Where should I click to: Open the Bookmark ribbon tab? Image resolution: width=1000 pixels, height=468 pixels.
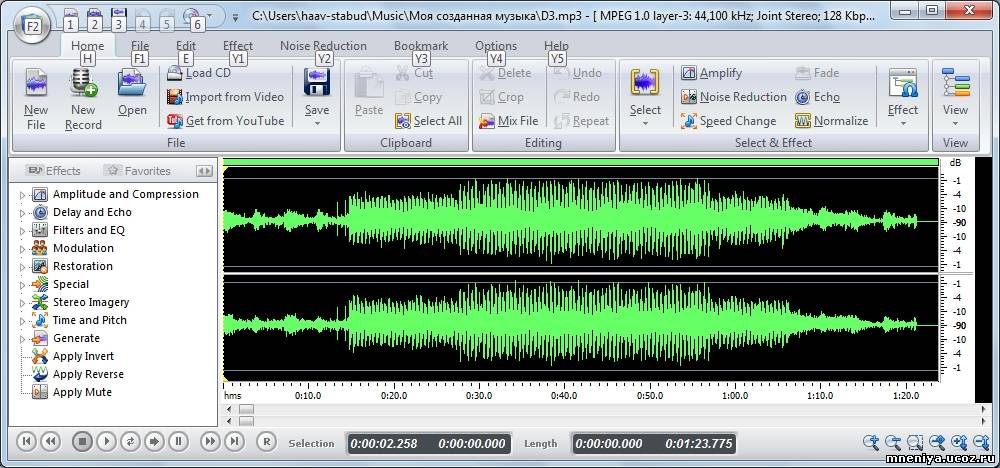click(421, 46)
